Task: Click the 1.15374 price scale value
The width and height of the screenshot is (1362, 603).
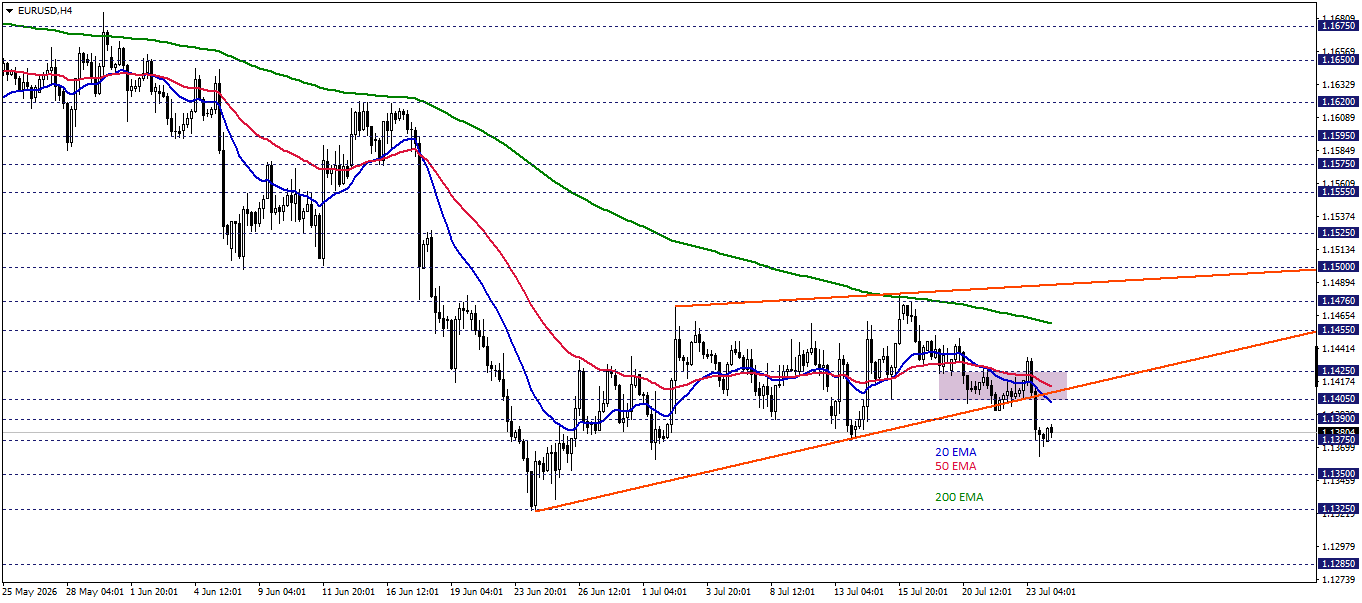Action: point(1338,216)
